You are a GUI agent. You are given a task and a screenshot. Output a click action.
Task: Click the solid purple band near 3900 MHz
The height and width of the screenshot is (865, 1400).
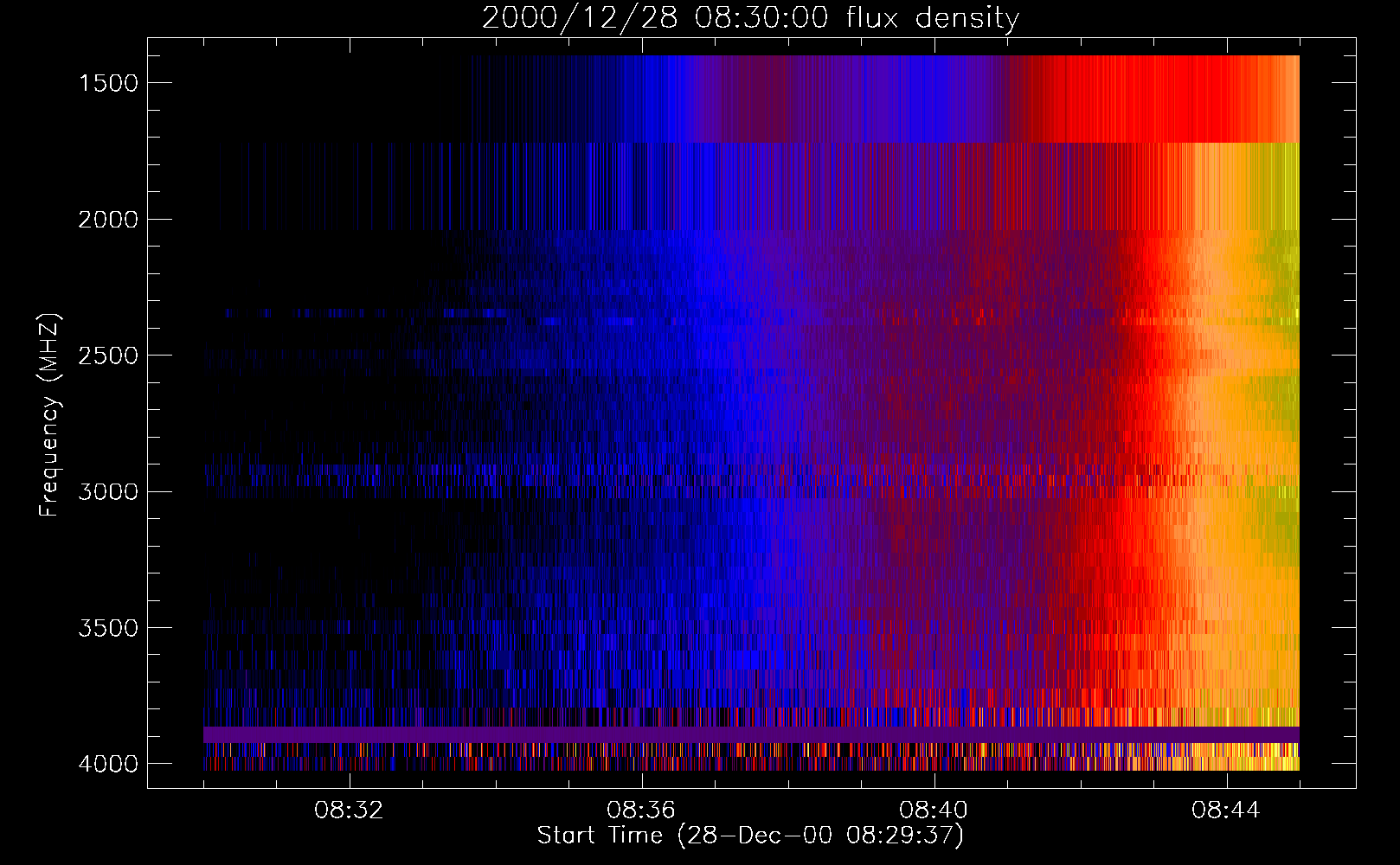[751, 734]
